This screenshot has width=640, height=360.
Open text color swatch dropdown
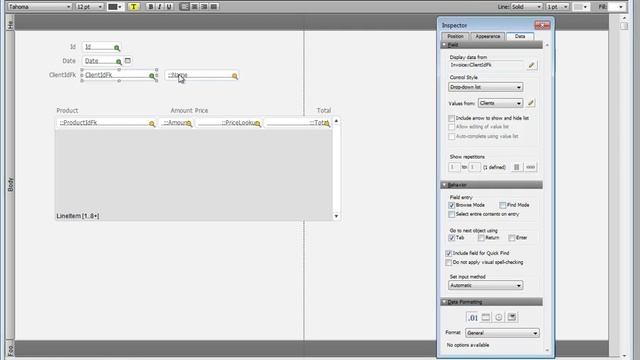[115, 7]
